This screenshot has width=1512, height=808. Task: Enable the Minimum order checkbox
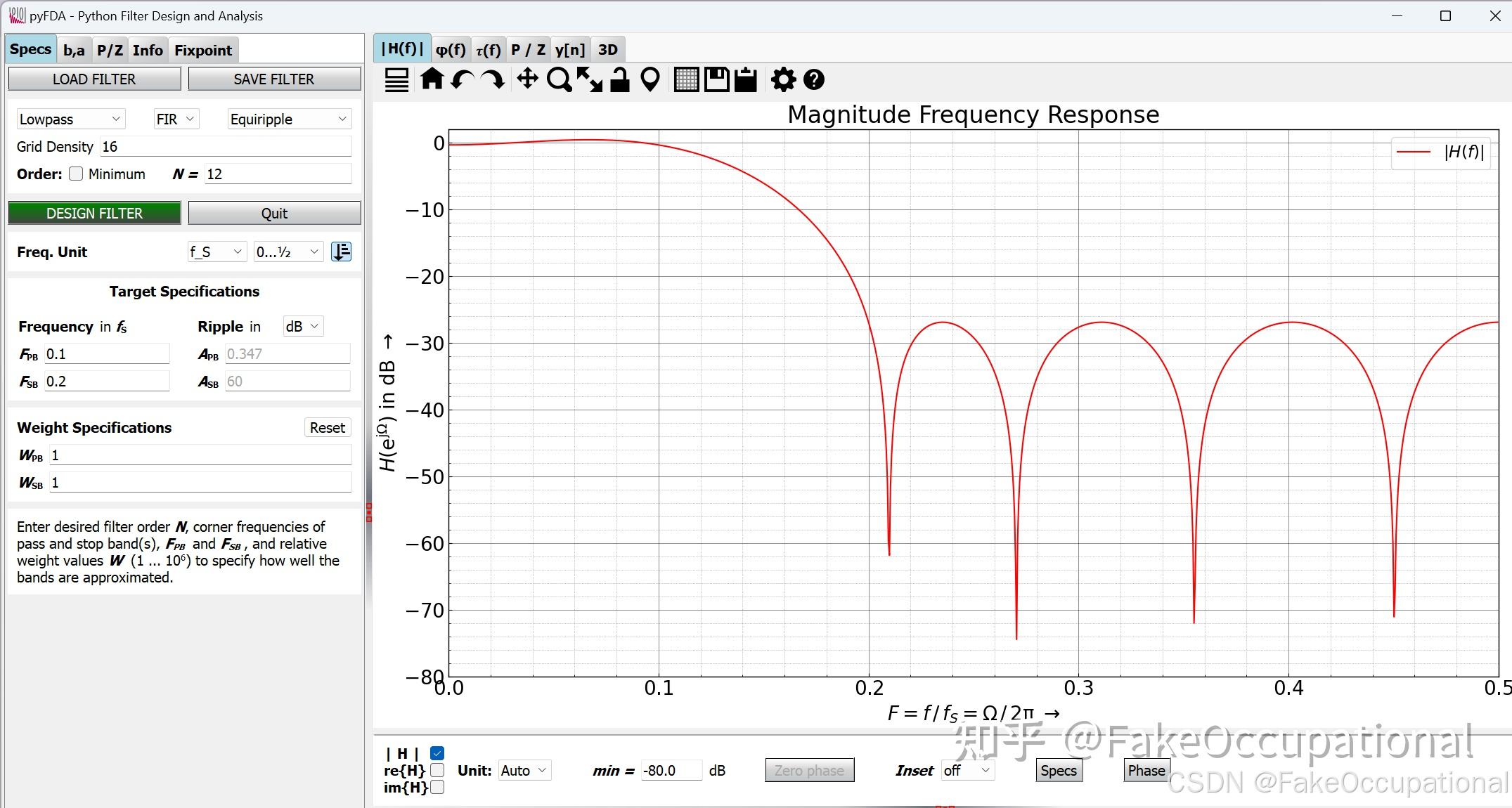[76, 174]
